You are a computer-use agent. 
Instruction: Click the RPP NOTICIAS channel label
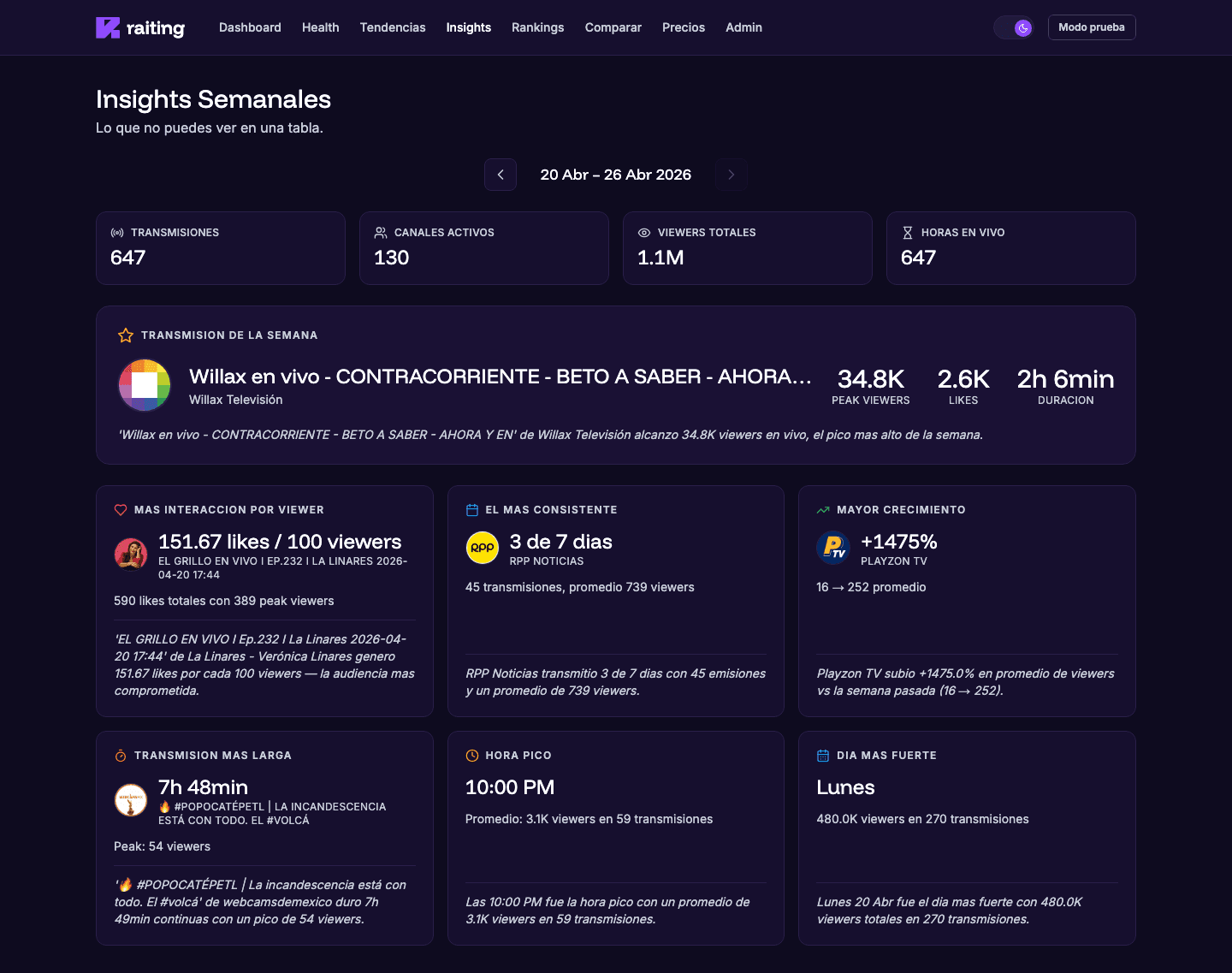pos(547,561)
